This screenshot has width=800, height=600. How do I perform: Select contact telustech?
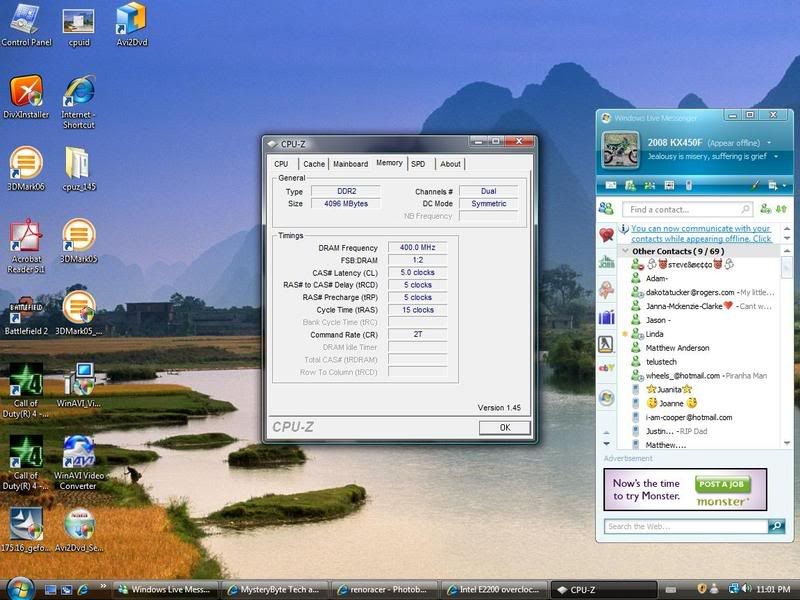[661, 362]
